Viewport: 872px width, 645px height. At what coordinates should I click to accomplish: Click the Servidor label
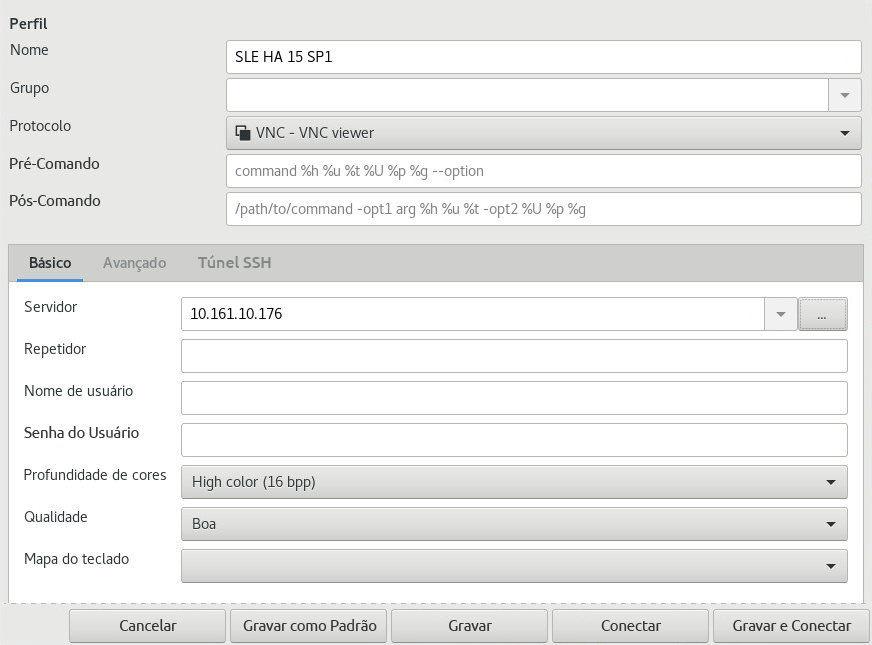point(51,307)
